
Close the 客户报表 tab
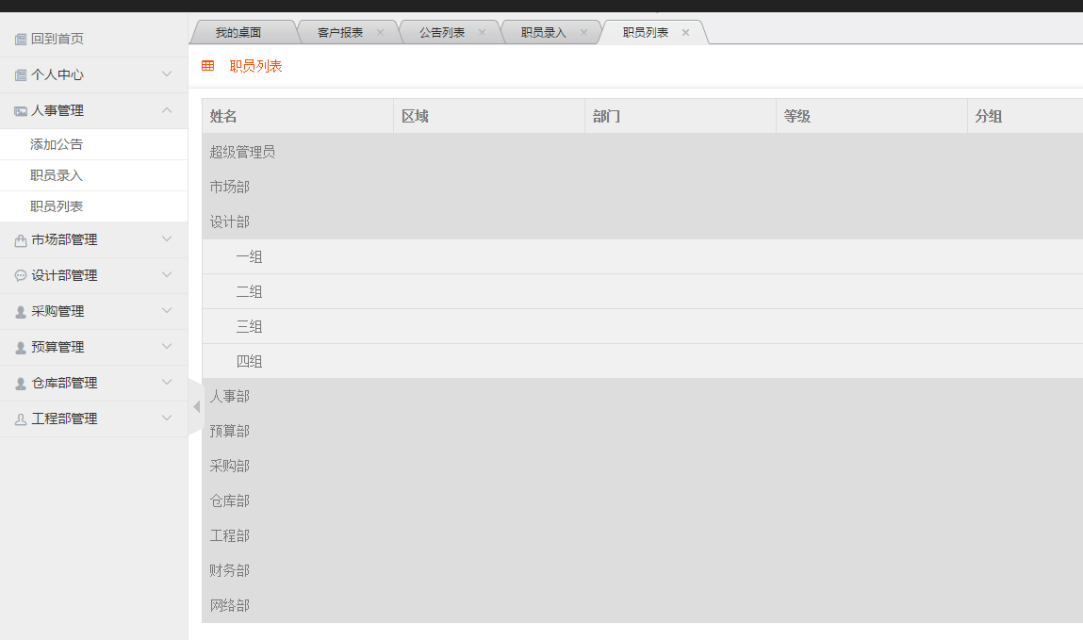(x=380, y=33)
